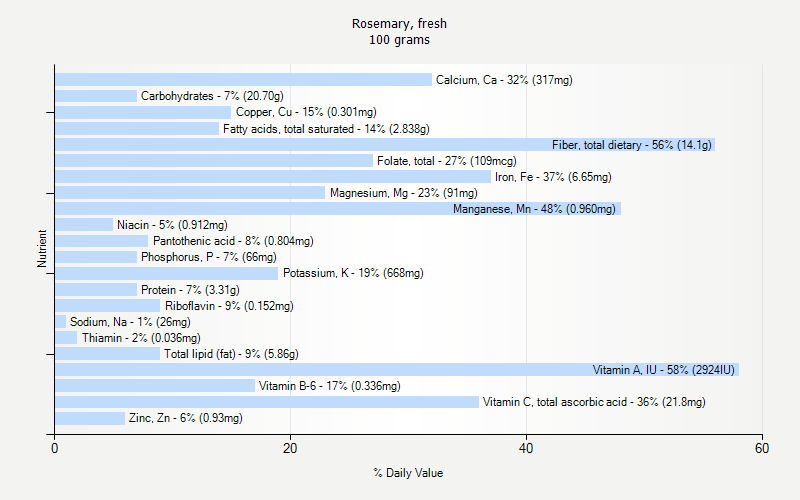This screenshot has height=500, width=800.
Task: Click the Folate, total - 27% label
Action: (447, 161)
